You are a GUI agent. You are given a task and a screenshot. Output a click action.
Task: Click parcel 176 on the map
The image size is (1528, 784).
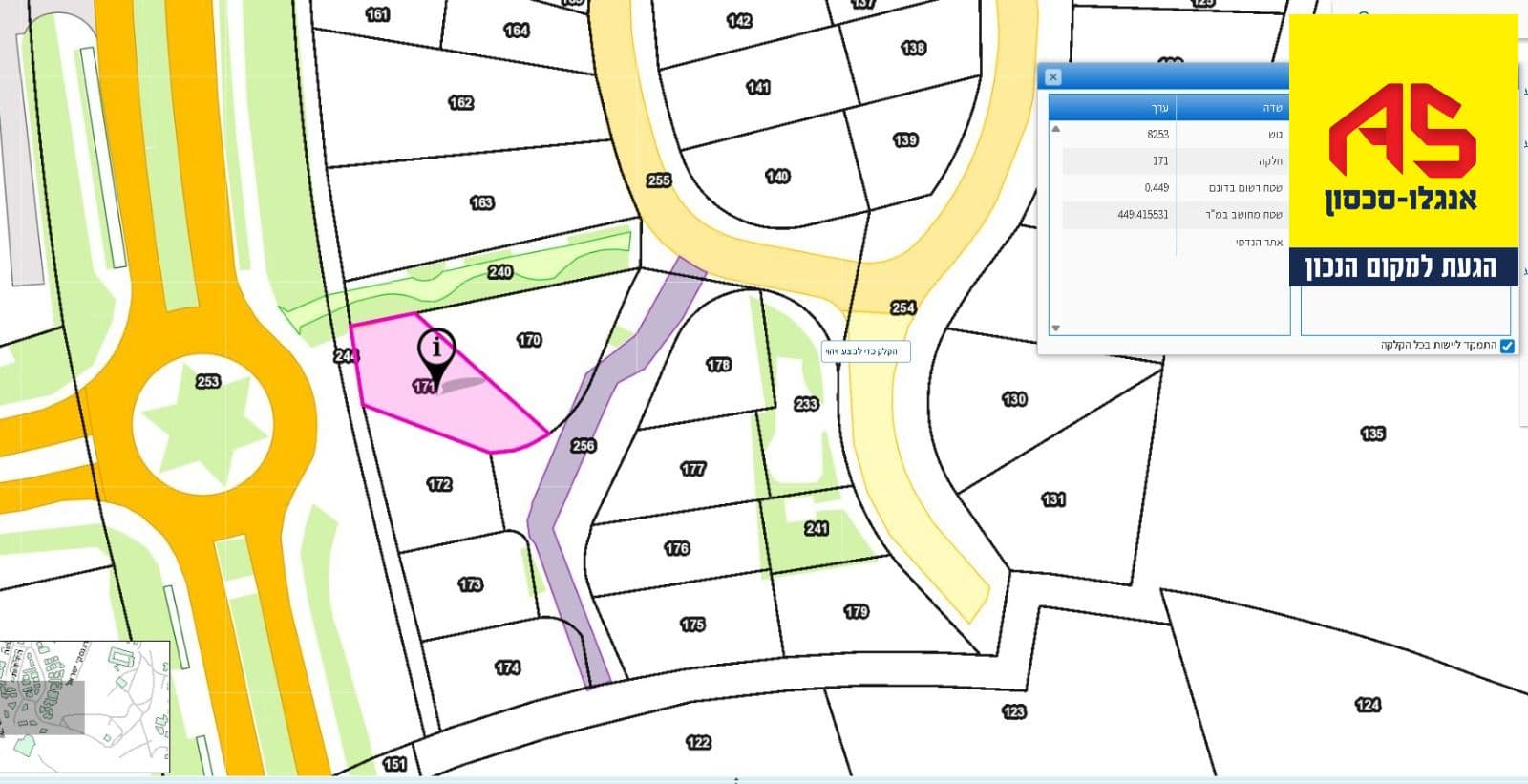tap(676, 548)
